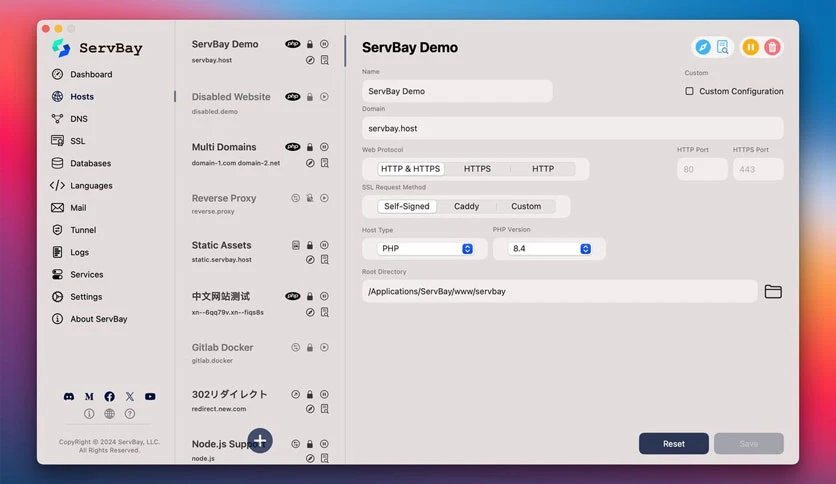Click lock icon on Gitlab Docker row
This screenshot has width=836, height=484.
pyautogui.click(x=310, y=348)
